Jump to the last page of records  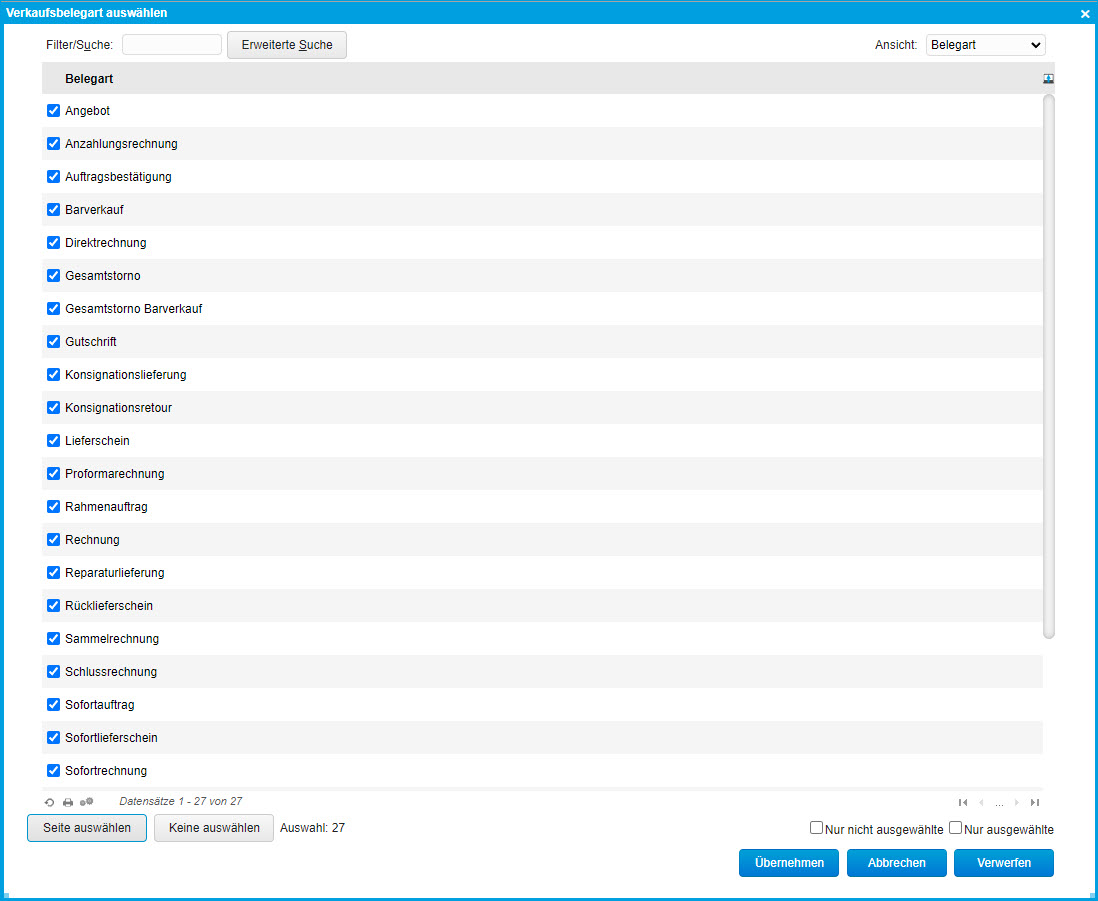[1035, 802]
